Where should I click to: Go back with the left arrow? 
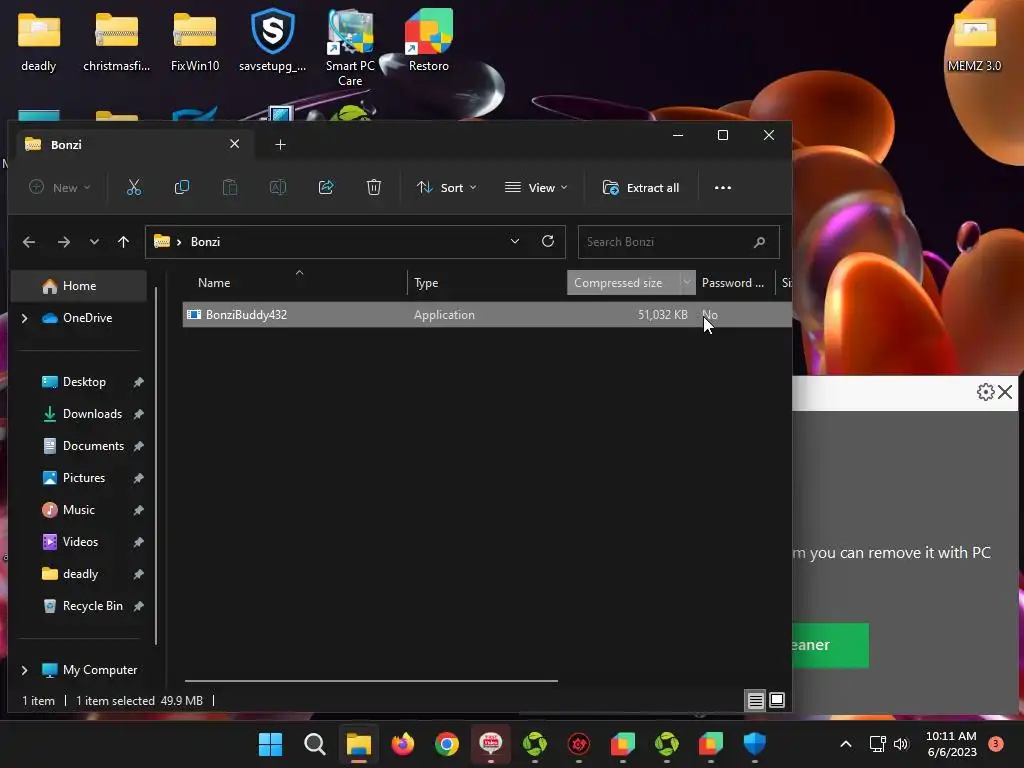click(x=29, y=242)
